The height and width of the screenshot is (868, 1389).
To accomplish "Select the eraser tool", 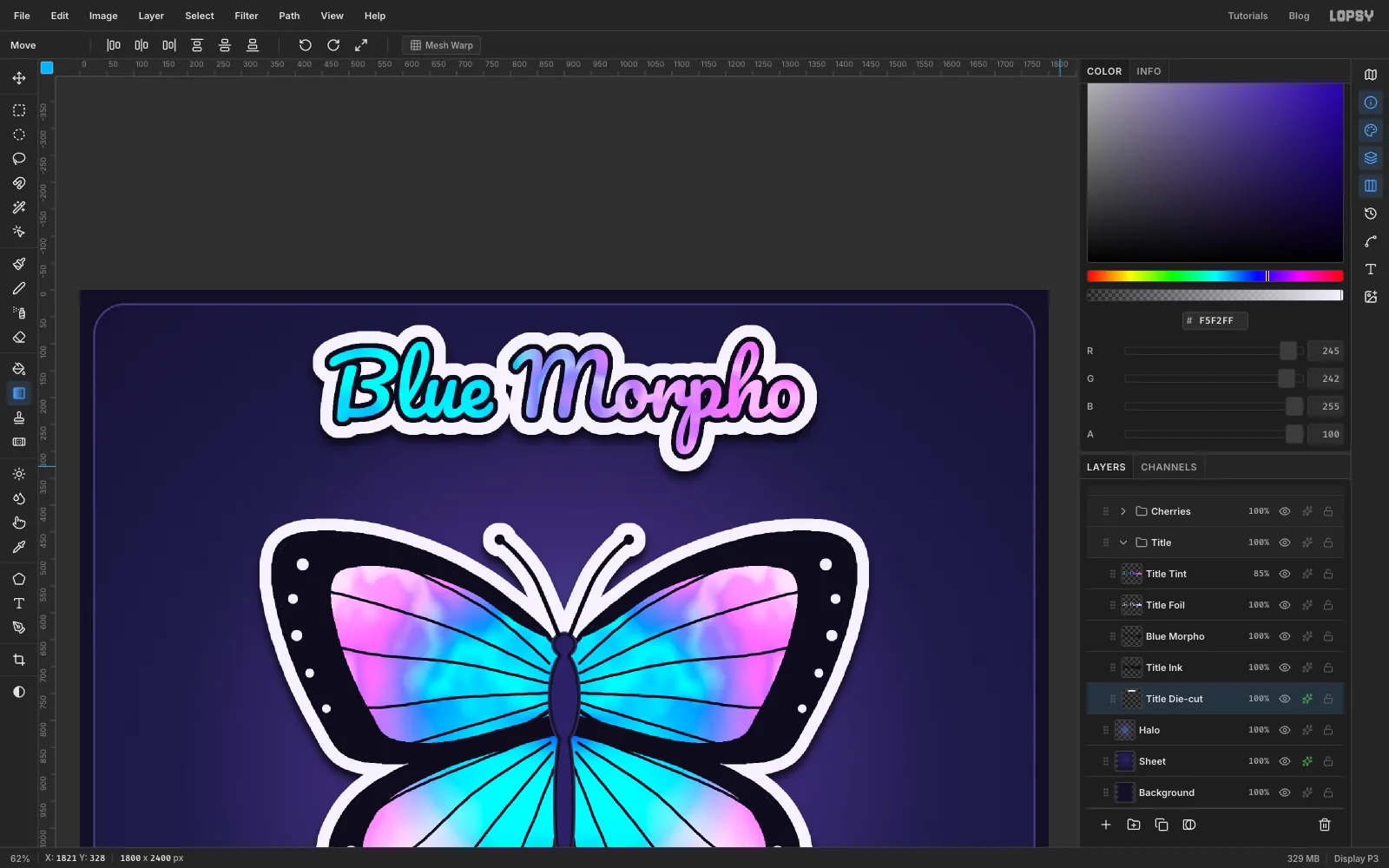I will click(x=19, y=337).
